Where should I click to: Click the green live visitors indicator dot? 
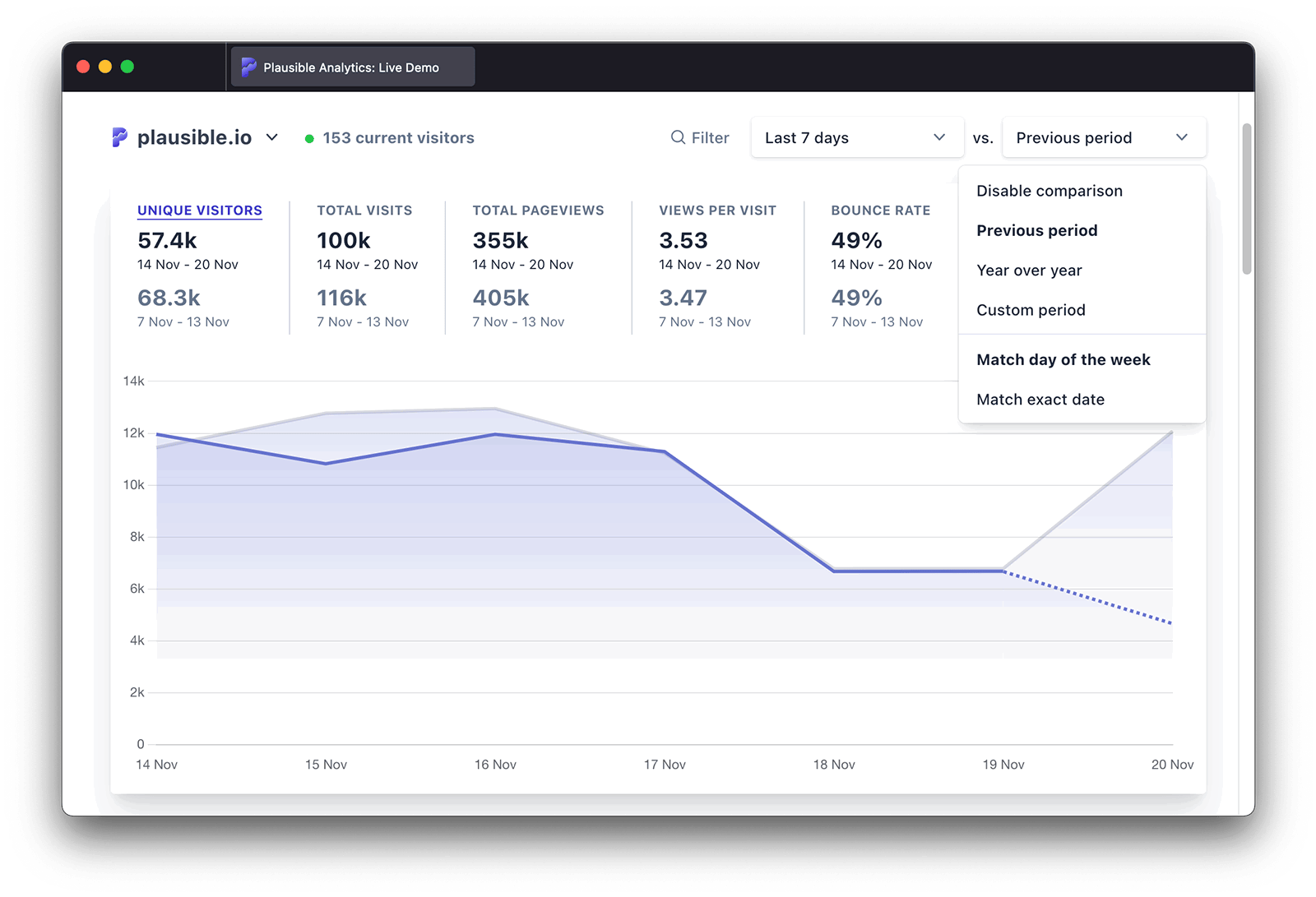pos(310,138)
